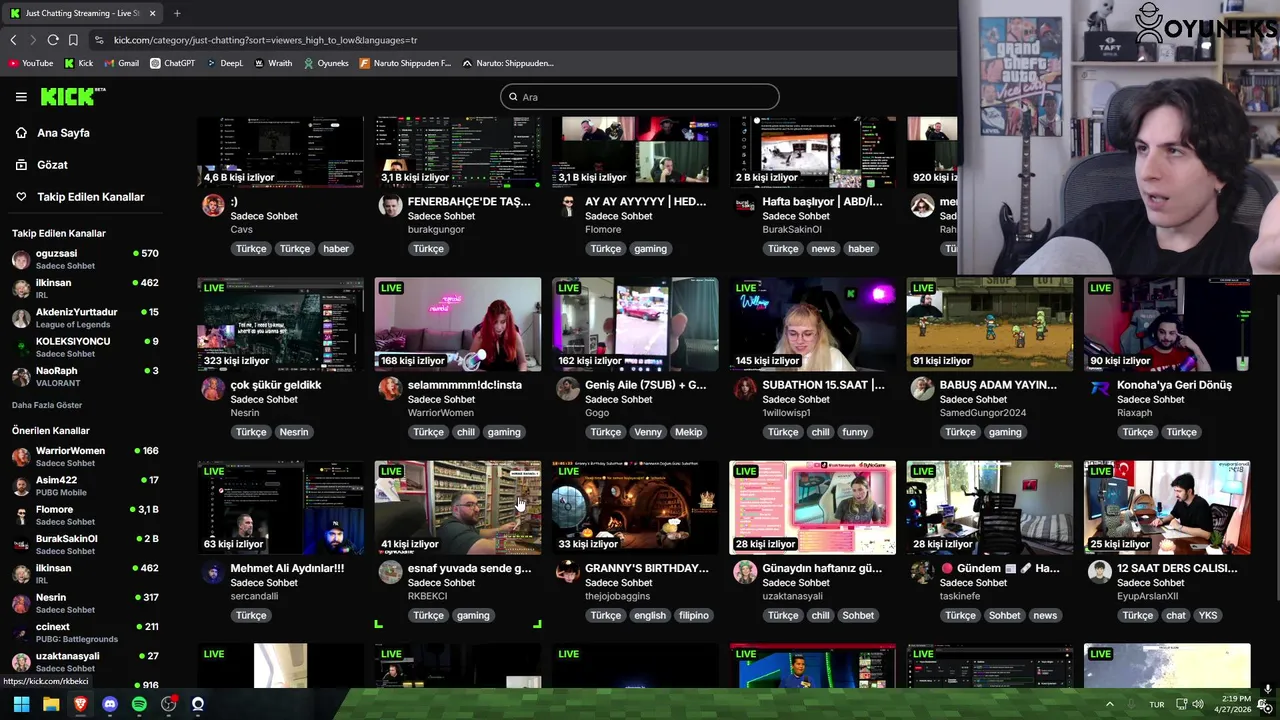This screenshot has height=720, width=1280.
Task: Open oguzsasi channel from followed list
Action: tap(85, 259)
